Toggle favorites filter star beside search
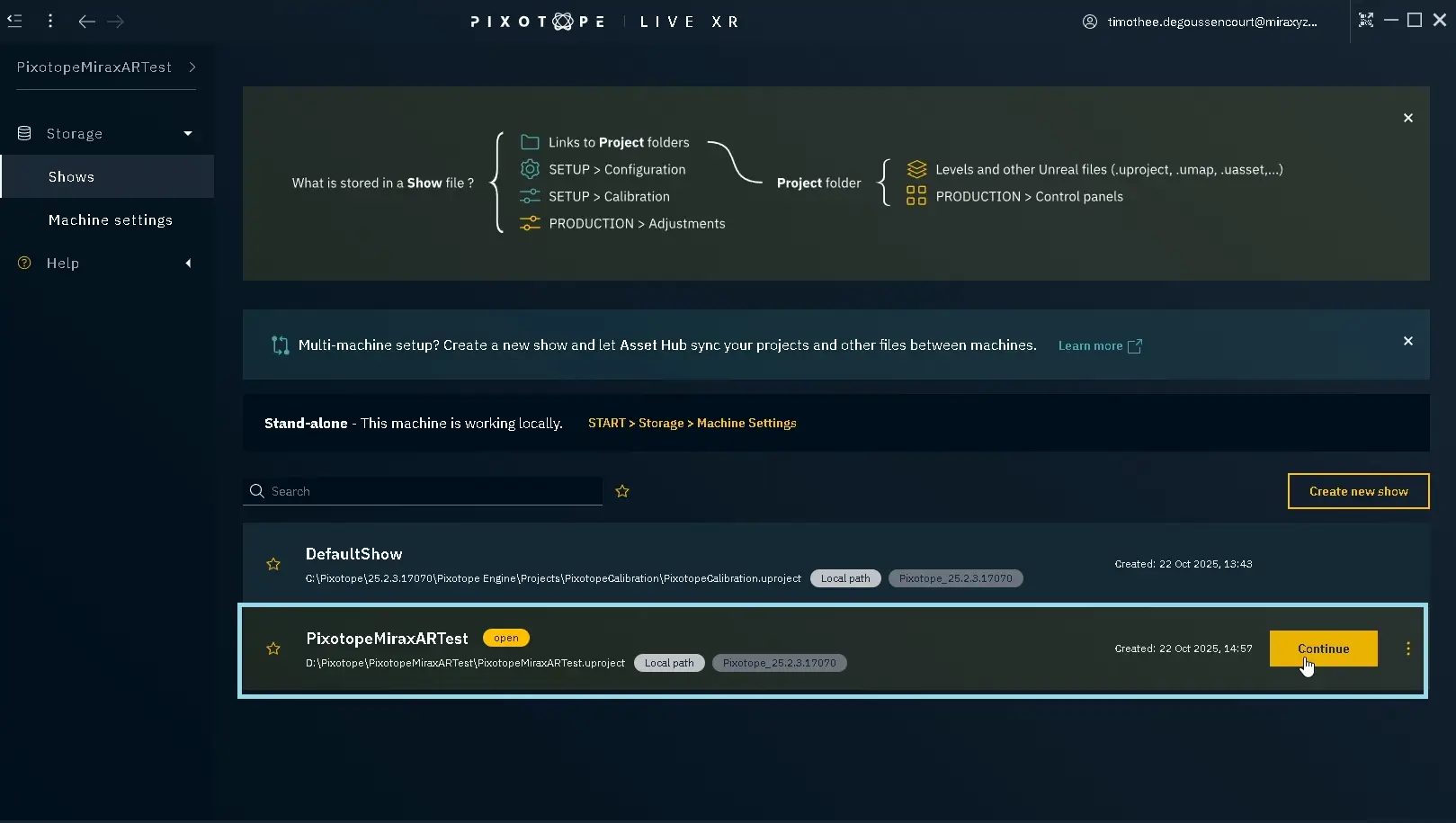 coord(622,491)
